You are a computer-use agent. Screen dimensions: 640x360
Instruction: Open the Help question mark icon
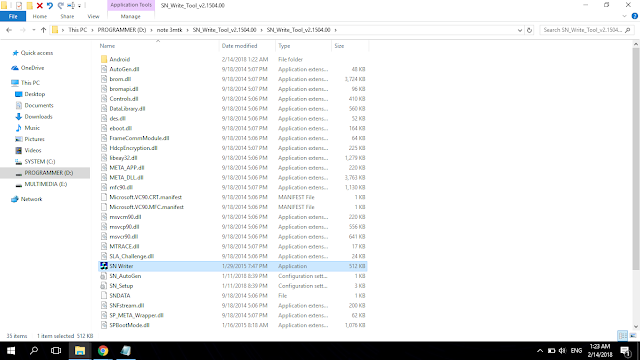(635, 16)
